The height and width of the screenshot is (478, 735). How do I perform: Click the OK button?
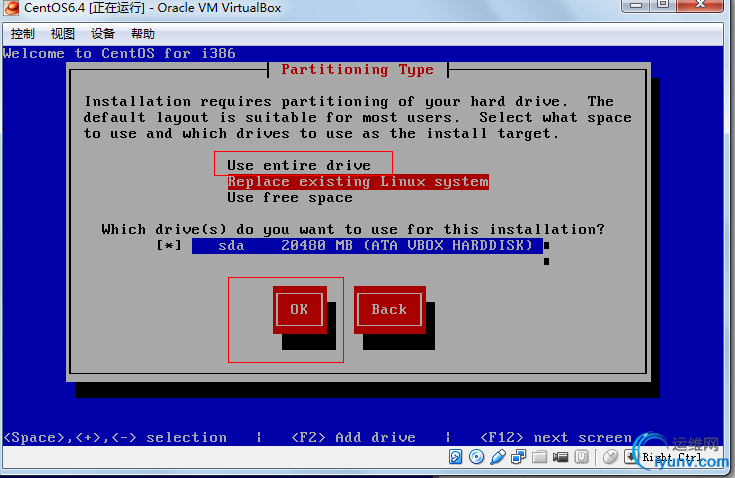300,309
